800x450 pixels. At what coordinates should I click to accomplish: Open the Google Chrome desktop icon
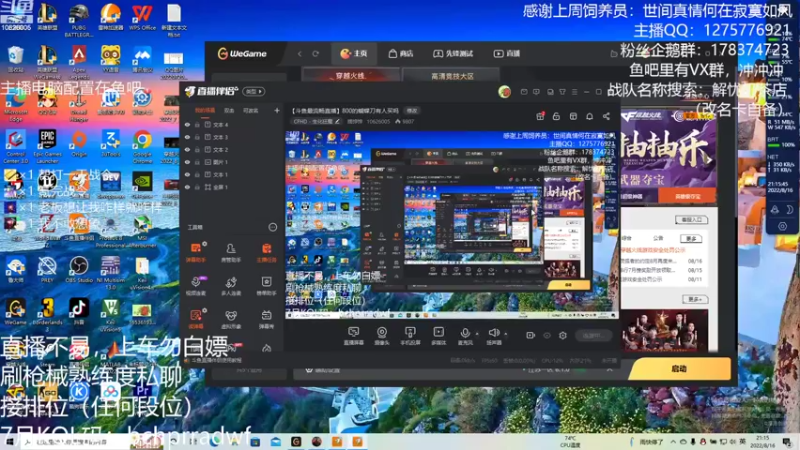[142, 146]
